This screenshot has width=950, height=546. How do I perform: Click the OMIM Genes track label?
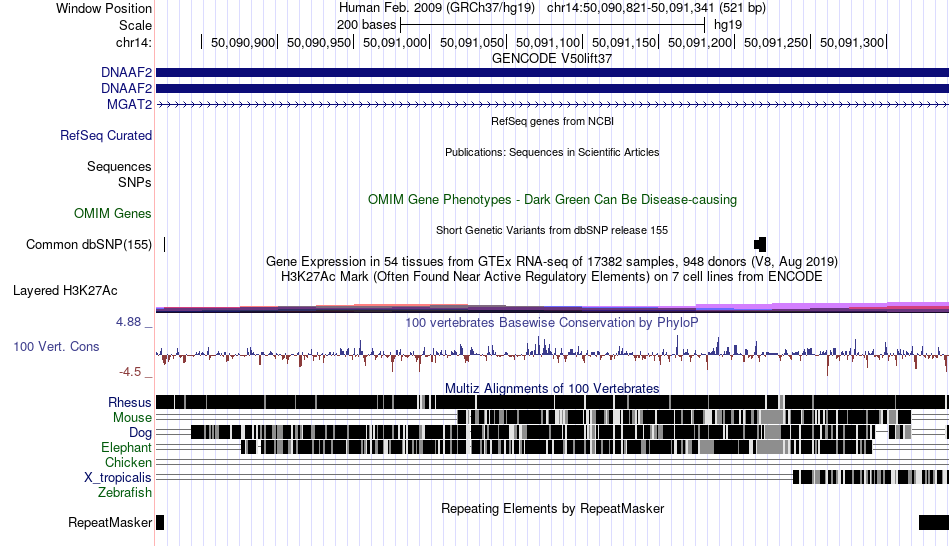(112, 213)
